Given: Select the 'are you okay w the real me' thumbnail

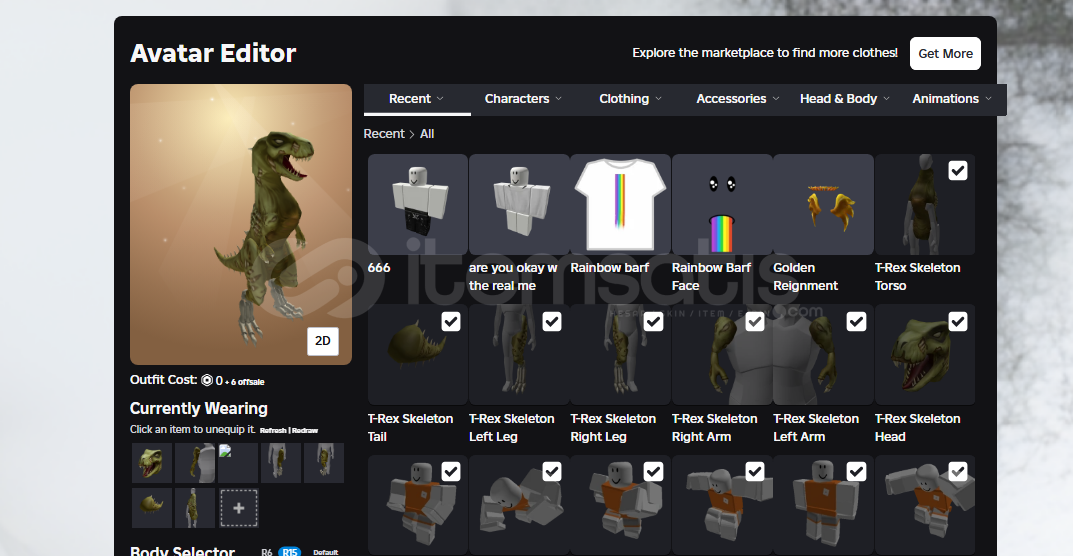Looking at the screenshot, I should [x=519, y=205].
